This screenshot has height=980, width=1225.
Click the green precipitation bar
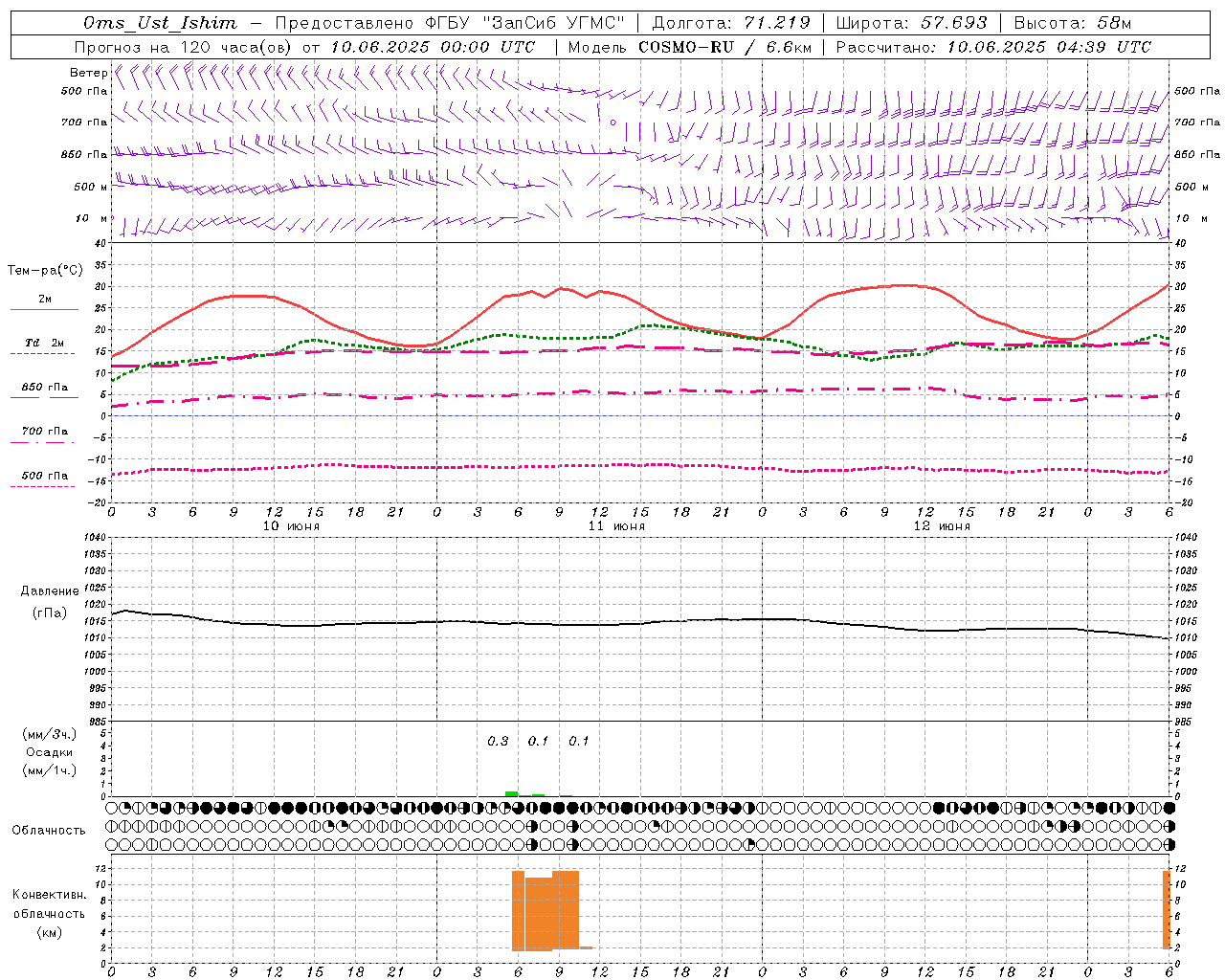click(x=512, y=793)
